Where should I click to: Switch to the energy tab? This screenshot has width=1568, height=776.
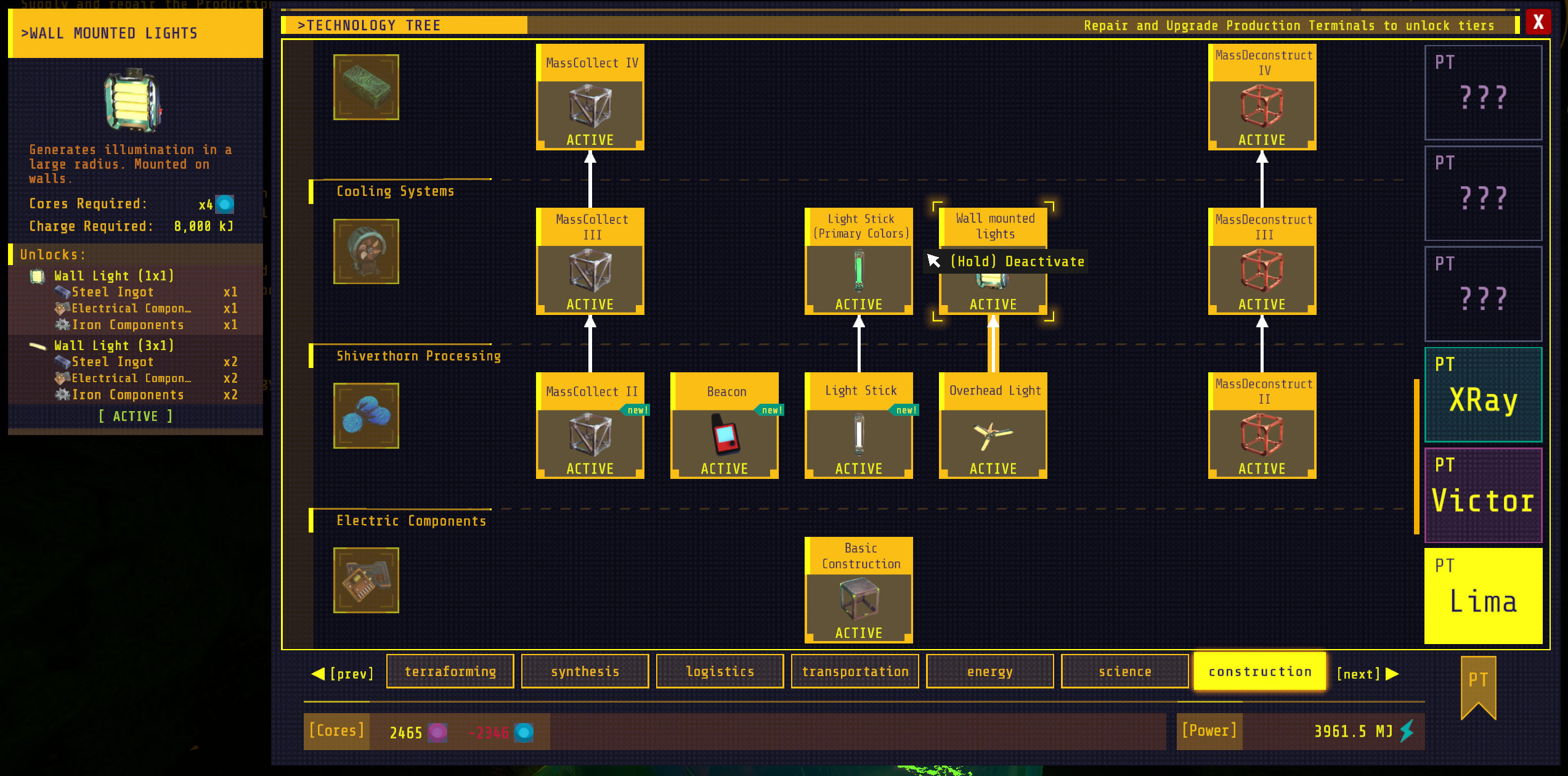[989, 671]
